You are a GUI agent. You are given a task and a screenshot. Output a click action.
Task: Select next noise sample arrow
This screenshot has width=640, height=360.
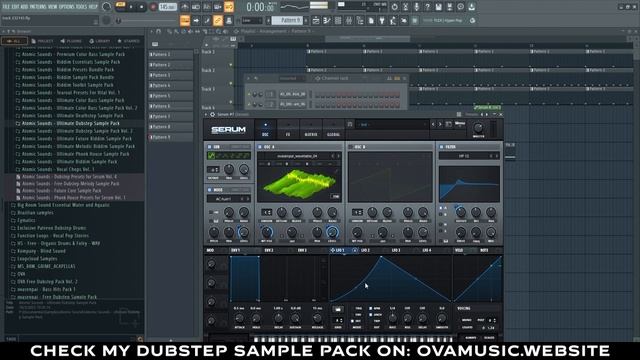point(247,199)
